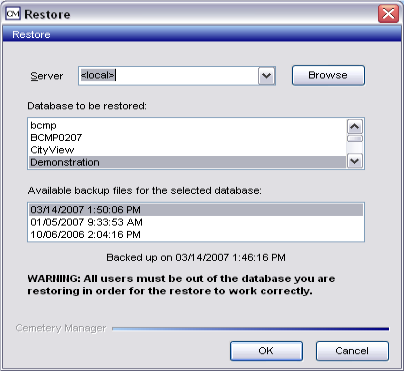This screenshot has width=404, height=371.
Task: Click the Cancel button
Action: pos(352,351)
